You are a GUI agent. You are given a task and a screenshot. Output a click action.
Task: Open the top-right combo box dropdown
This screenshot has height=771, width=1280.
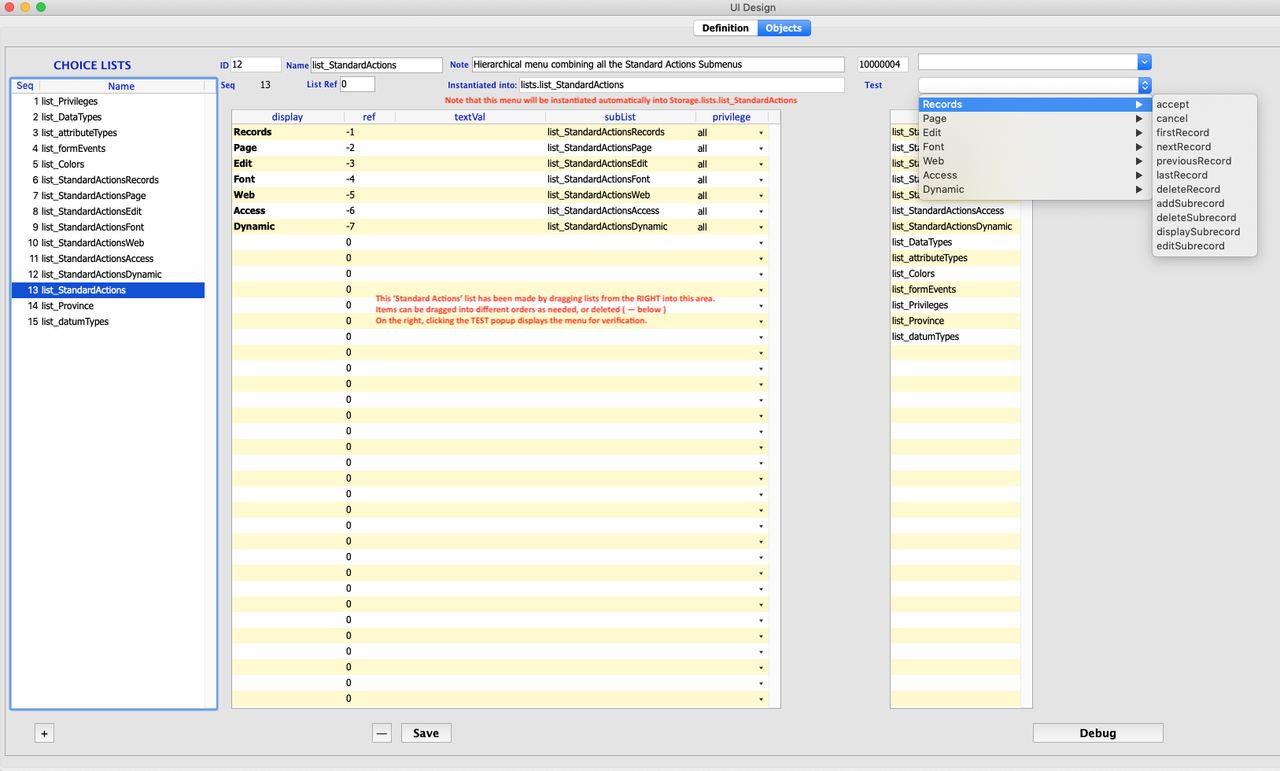tap(1144, 62)
